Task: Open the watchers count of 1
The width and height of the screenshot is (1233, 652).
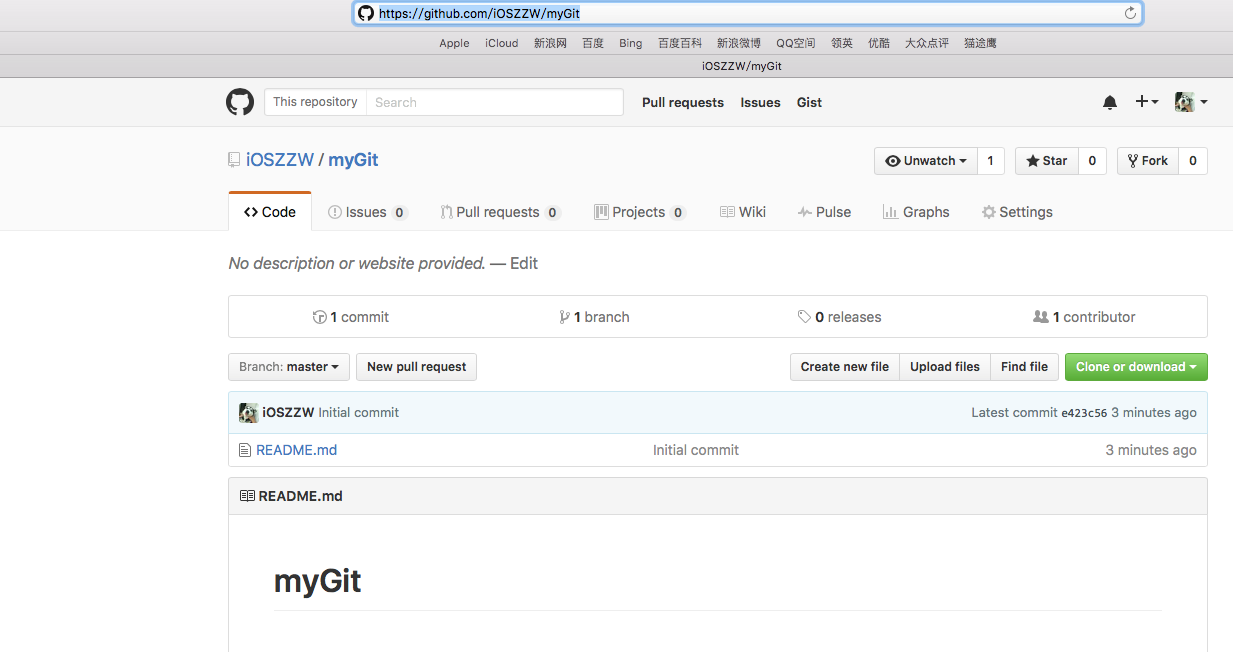Action: pyautogui.click(x=991, y=161)
